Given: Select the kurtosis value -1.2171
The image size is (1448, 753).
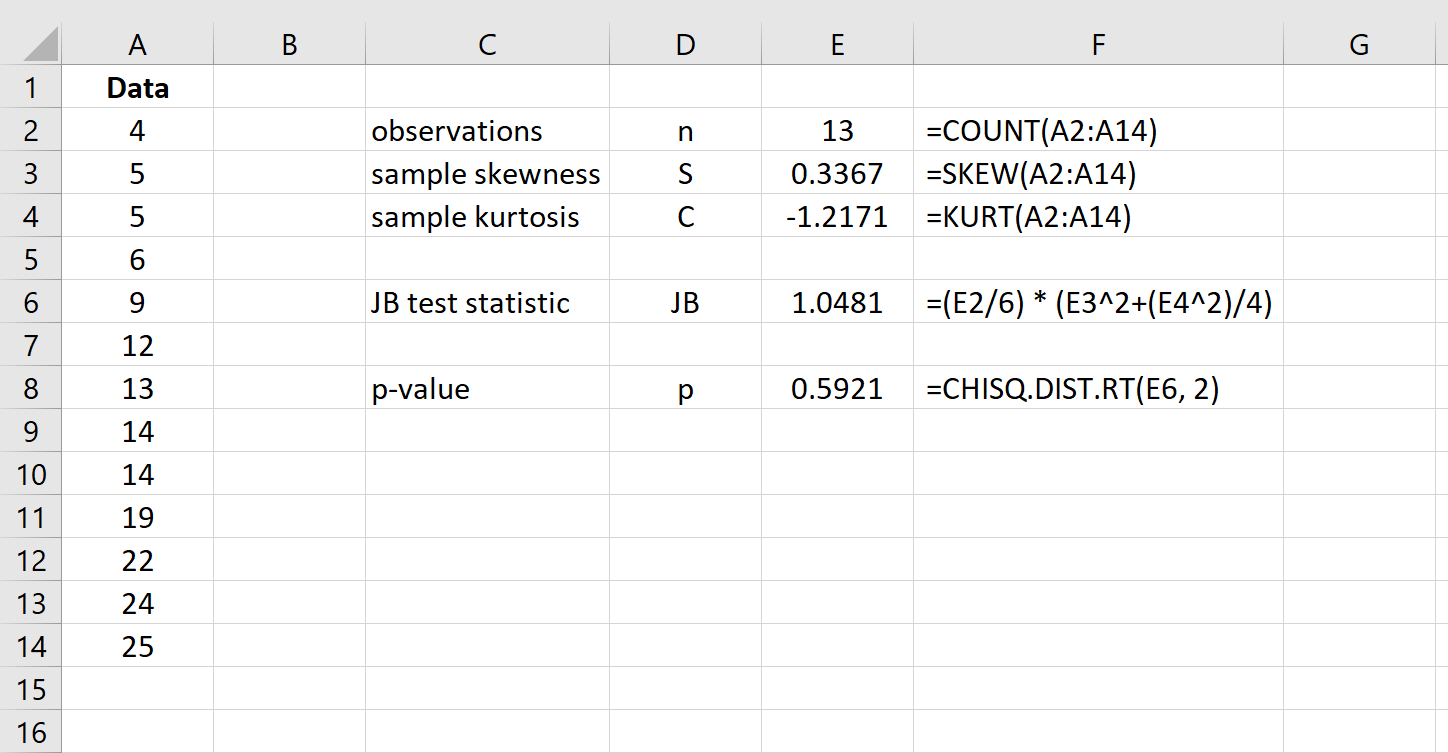Looking at the screenshot, I should pyautogui.click(x=837, y=217).
